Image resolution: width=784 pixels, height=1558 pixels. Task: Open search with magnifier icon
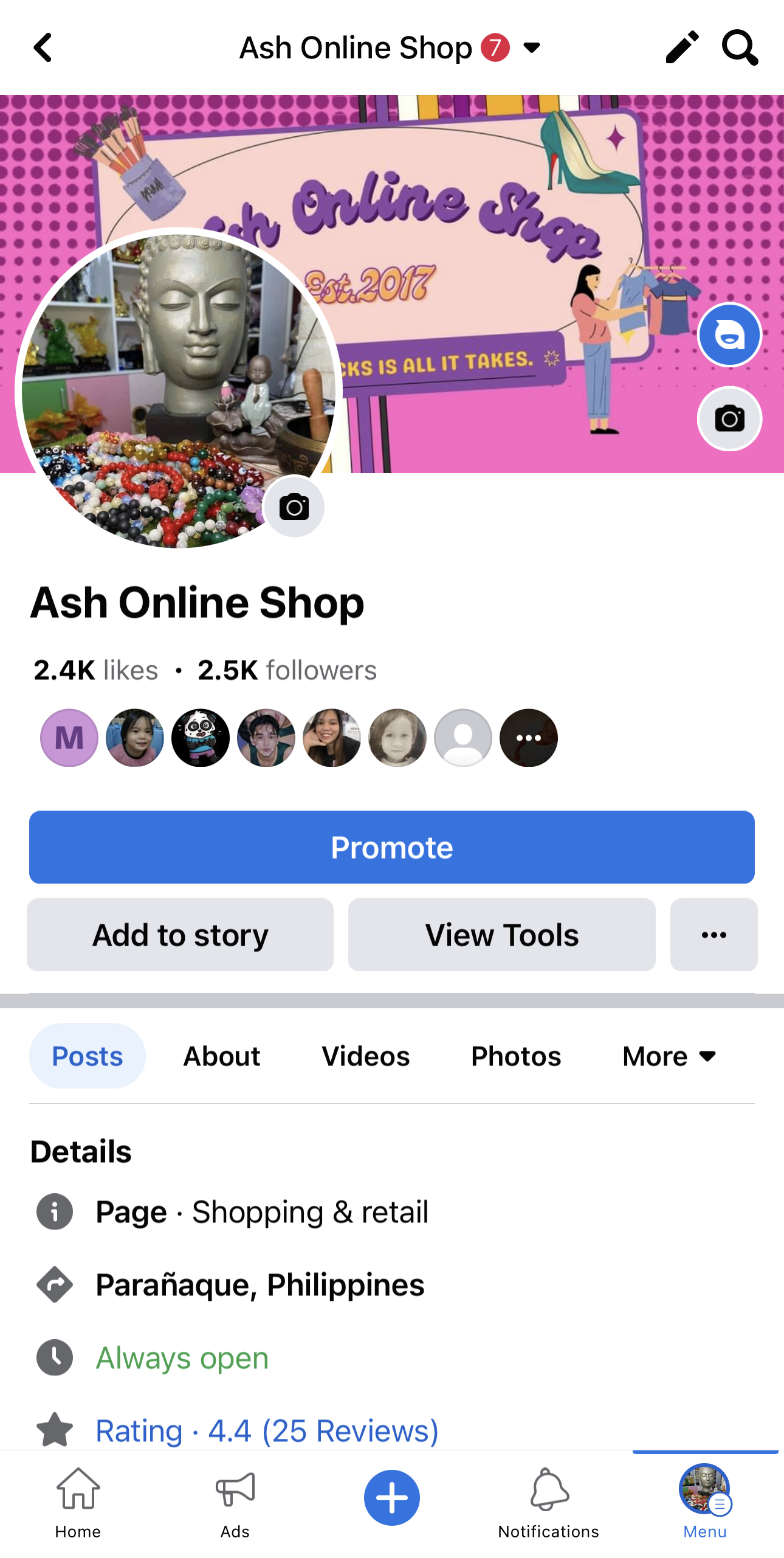[x=740, y=47]
